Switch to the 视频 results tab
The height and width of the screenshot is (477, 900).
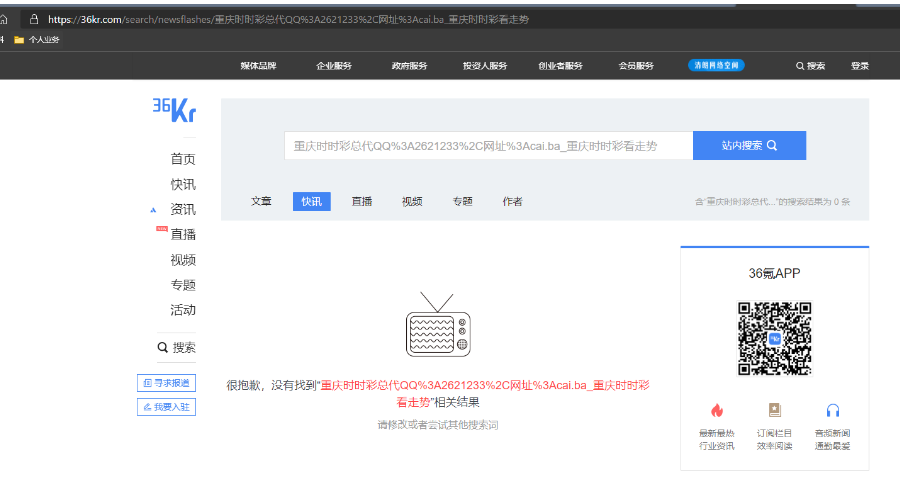click(412, 201)
